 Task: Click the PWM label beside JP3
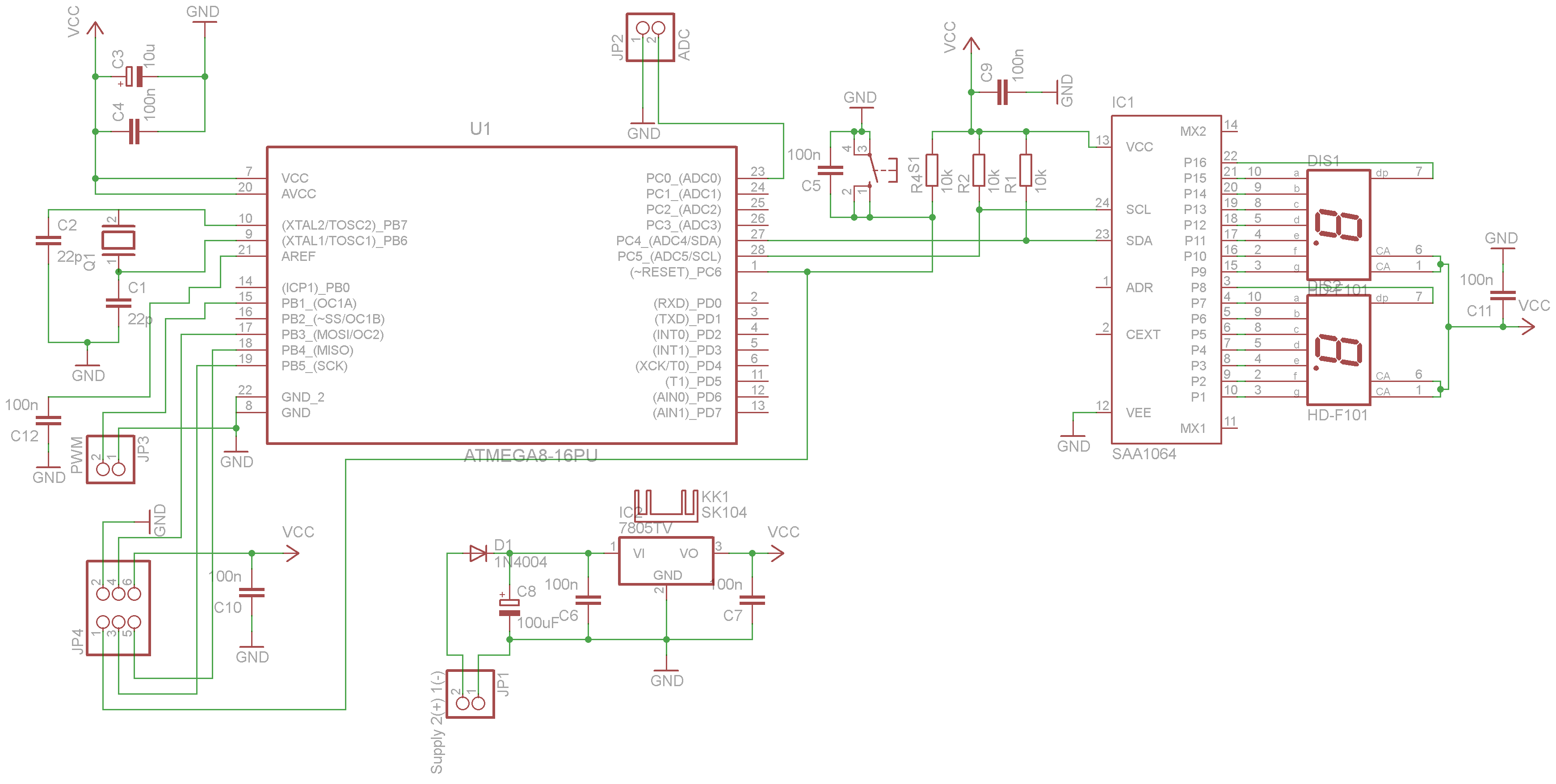click(77, 455)
